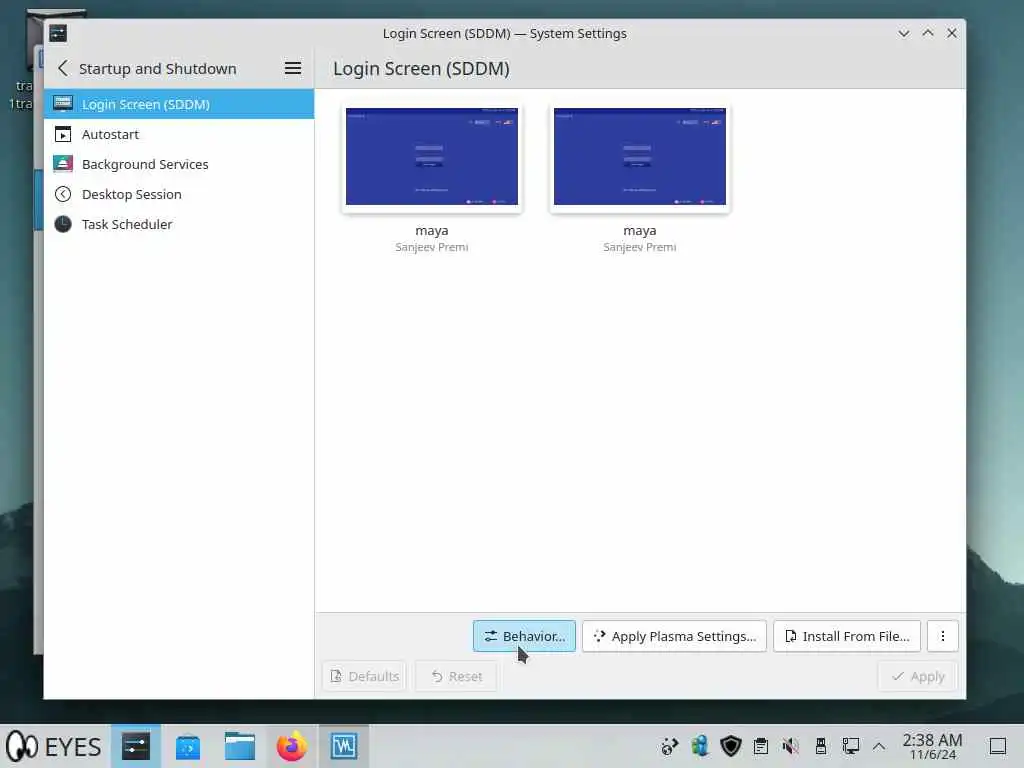Image resolution: width=1024 pixels, height=768 pixels.
Task: Click the Desktop Session sidebar icon
Action: [63, 194]
